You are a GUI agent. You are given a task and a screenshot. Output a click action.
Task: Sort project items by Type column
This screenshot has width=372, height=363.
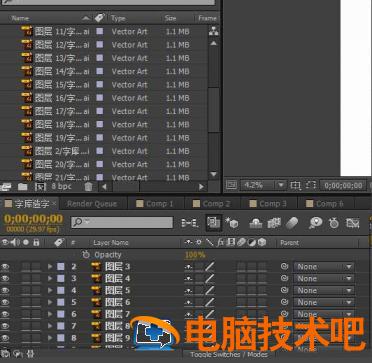[x=118, y=18]
